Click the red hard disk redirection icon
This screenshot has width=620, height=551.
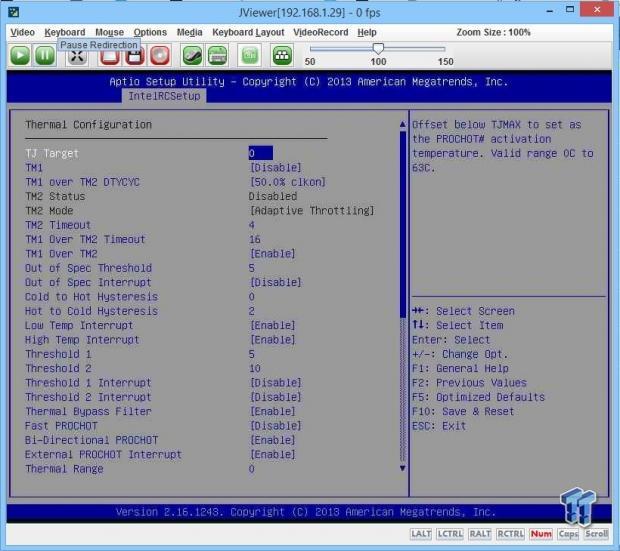pos(110,56)
